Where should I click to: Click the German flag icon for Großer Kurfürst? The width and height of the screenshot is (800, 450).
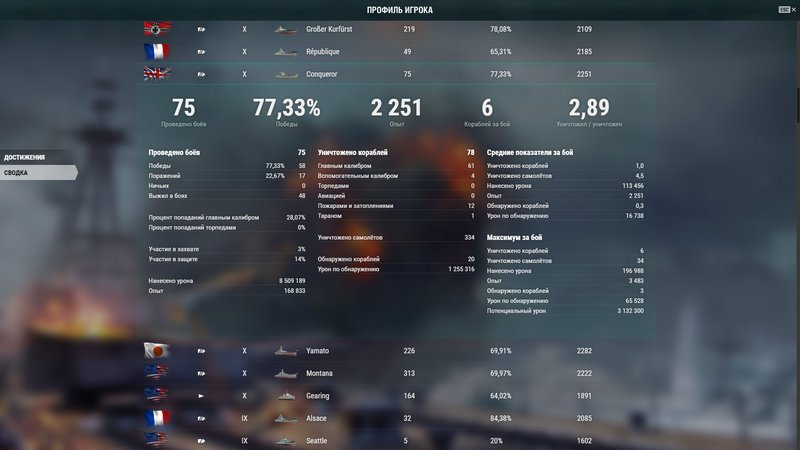coord(157,29)
